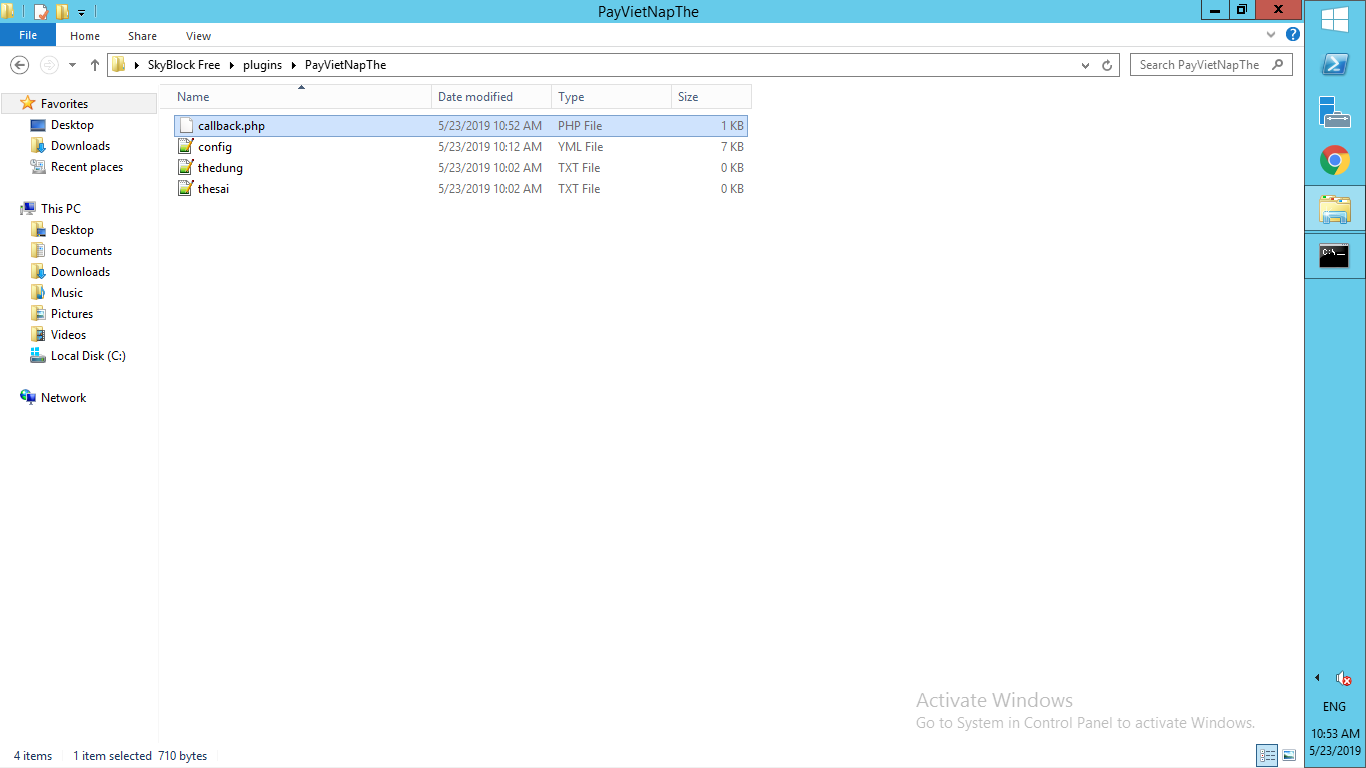The height and width of the screenshot is (768, 1366).
Task: Open the clock showing 10:53 AM
Action: pos(1336,742)
